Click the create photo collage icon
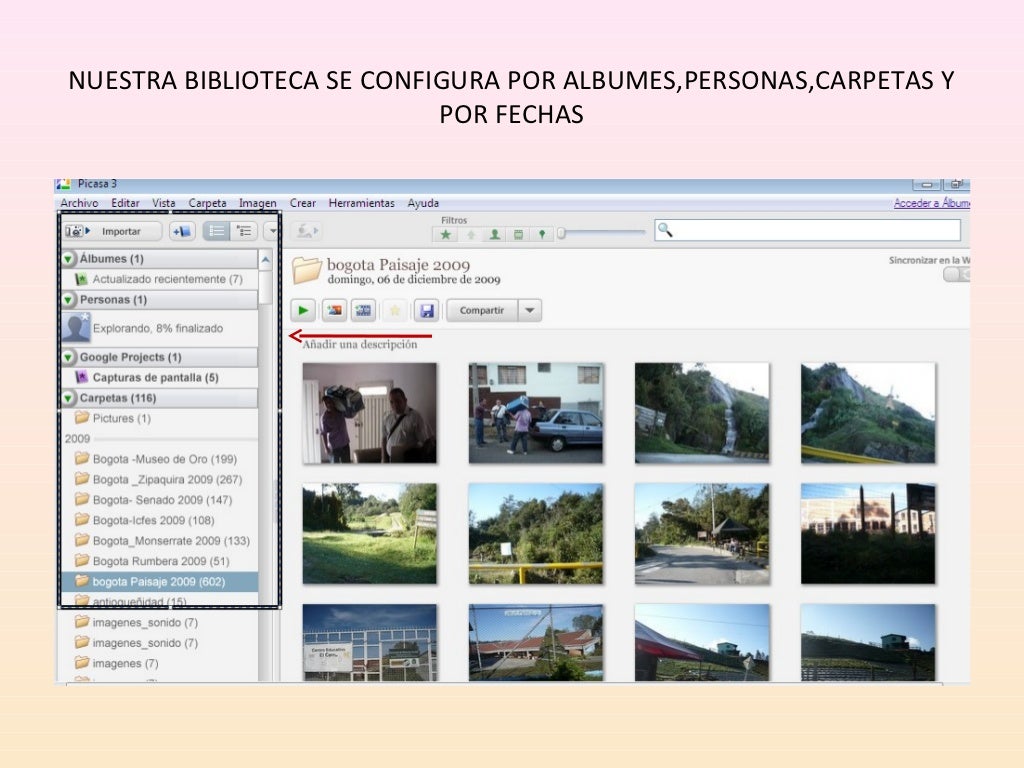1024x768 pixels. (x=333, y=311)
